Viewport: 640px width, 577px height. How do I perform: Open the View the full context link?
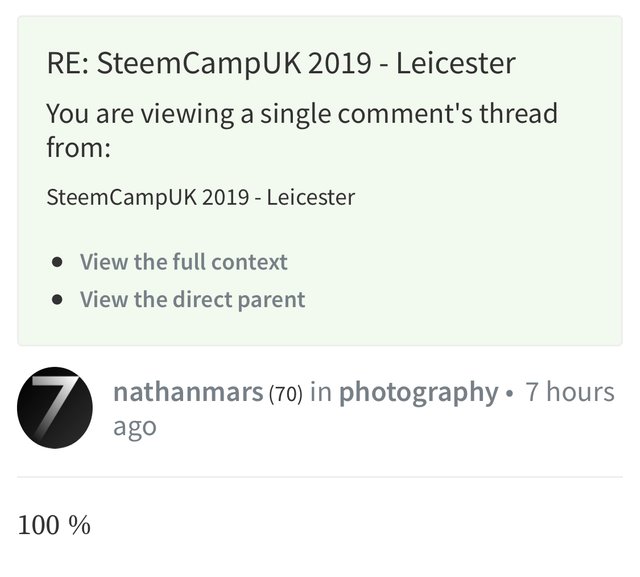point(184,262)
